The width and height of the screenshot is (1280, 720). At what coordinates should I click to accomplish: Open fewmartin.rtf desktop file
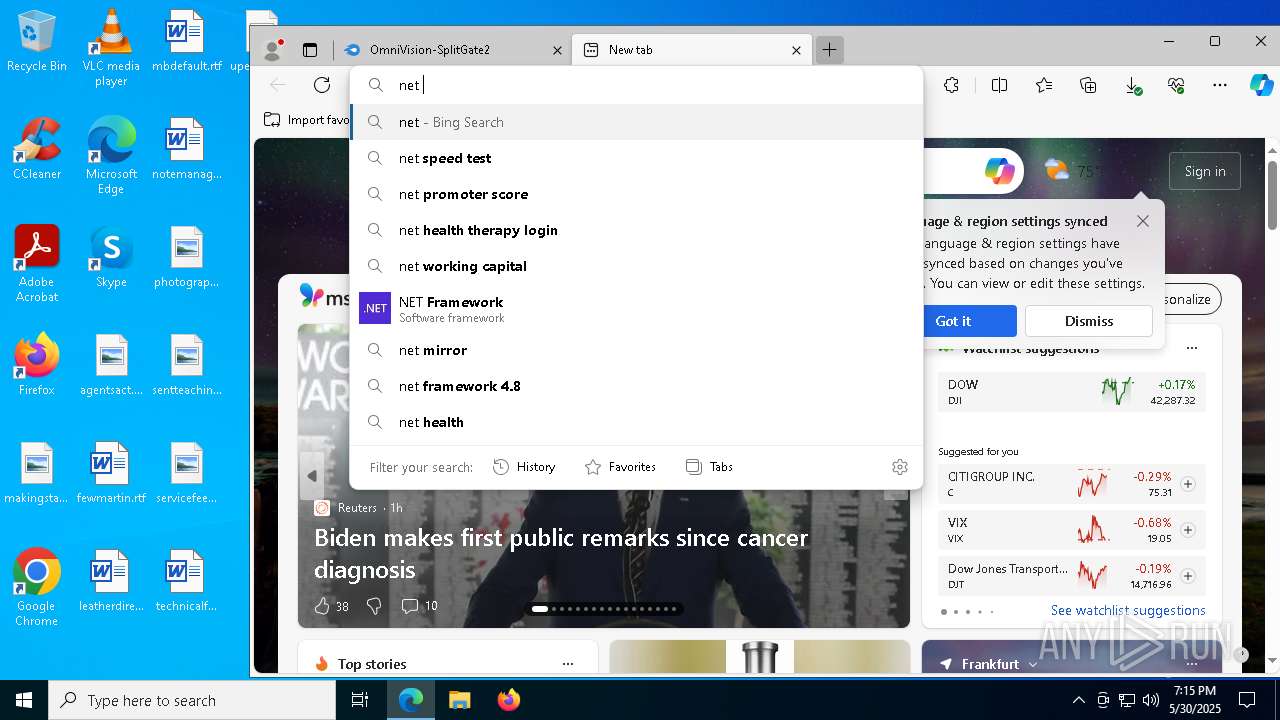pos(111,473)
